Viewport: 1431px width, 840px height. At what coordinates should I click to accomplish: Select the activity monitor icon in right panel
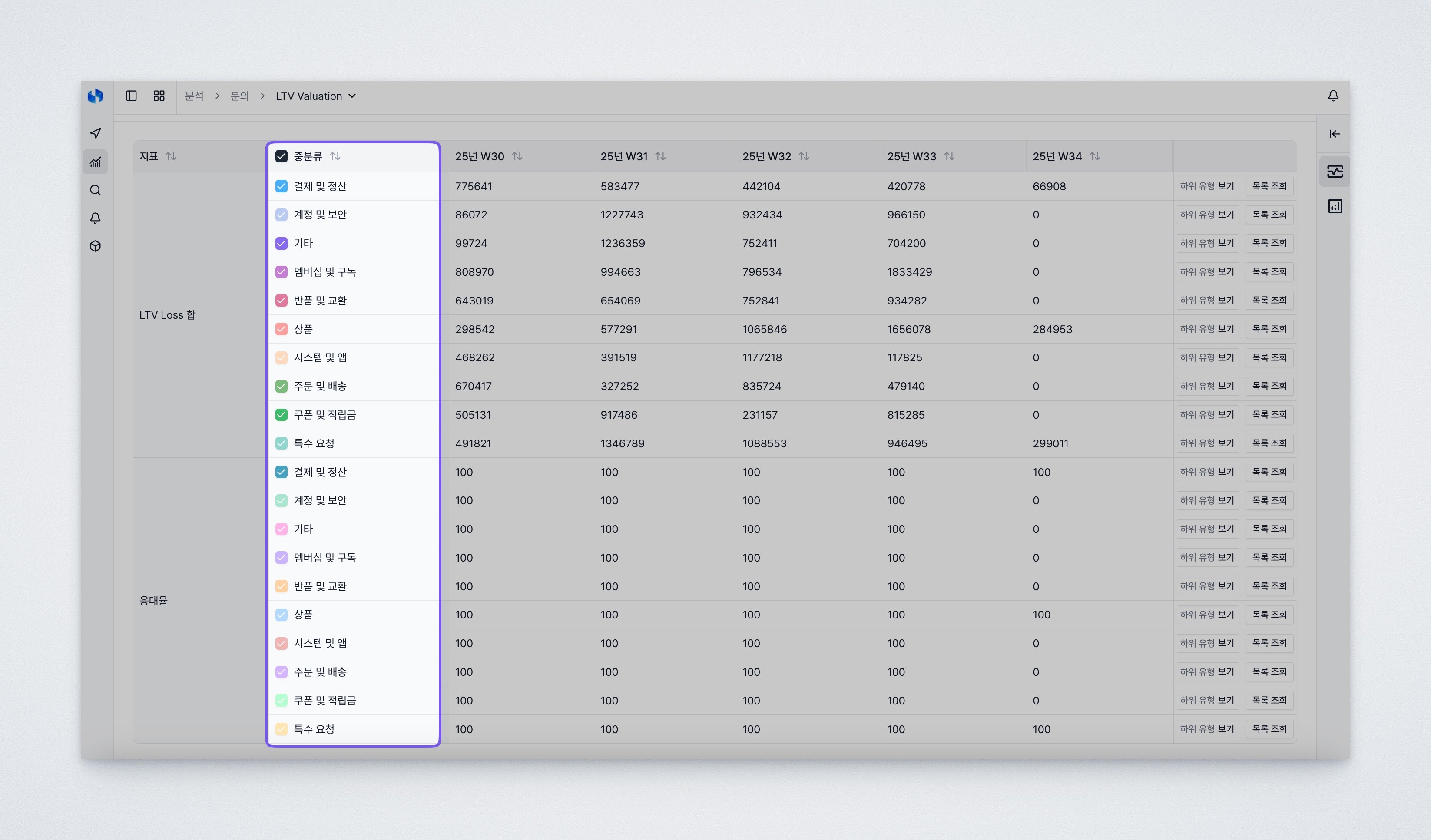coord(1335,172)
